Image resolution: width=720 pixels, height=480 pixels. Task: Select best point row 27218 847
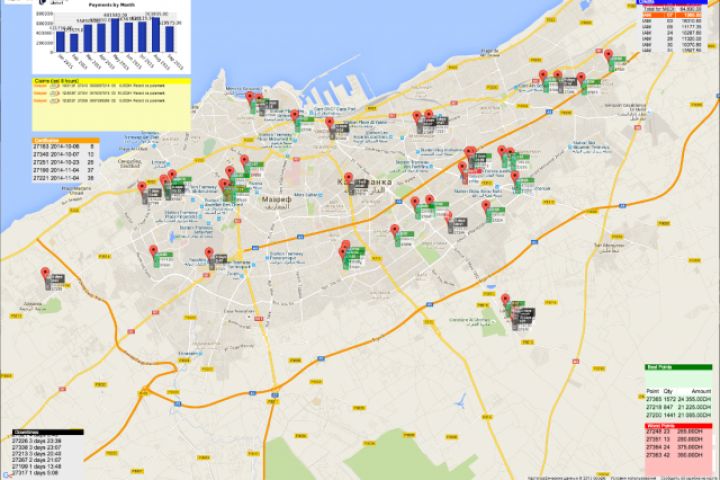[x=679, y=407]
